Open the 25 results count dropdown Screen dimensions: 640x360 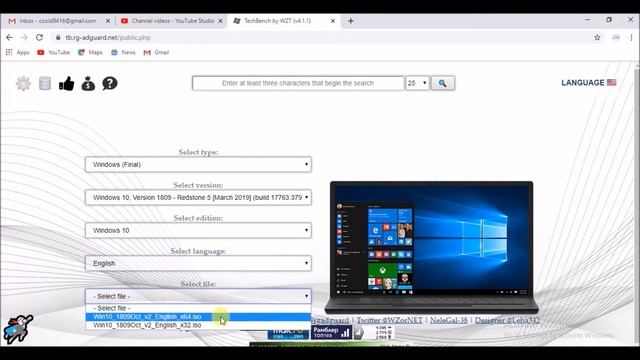417,83
